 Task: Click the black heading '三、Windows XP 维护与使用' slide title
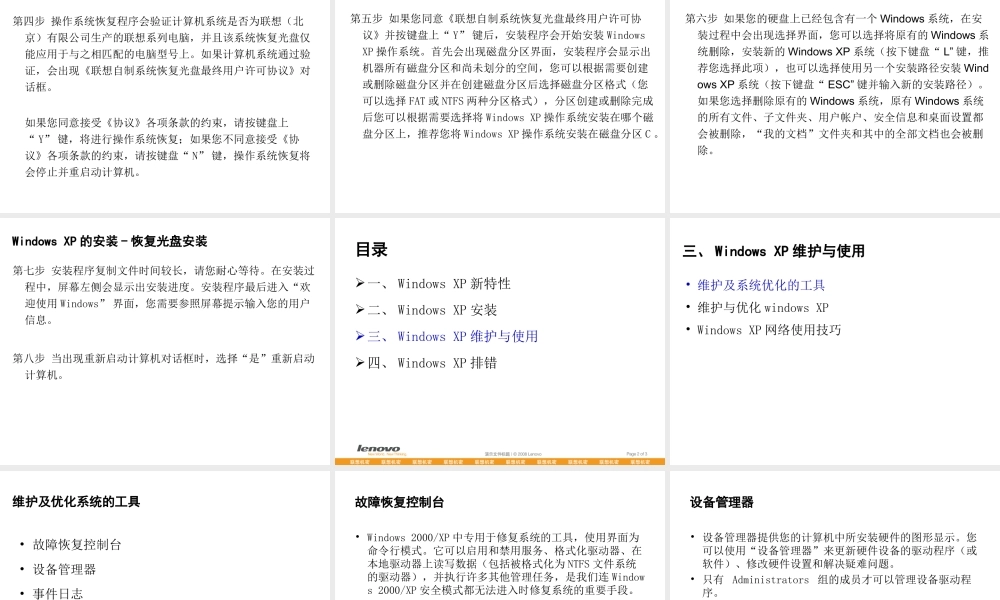(774, 251)
